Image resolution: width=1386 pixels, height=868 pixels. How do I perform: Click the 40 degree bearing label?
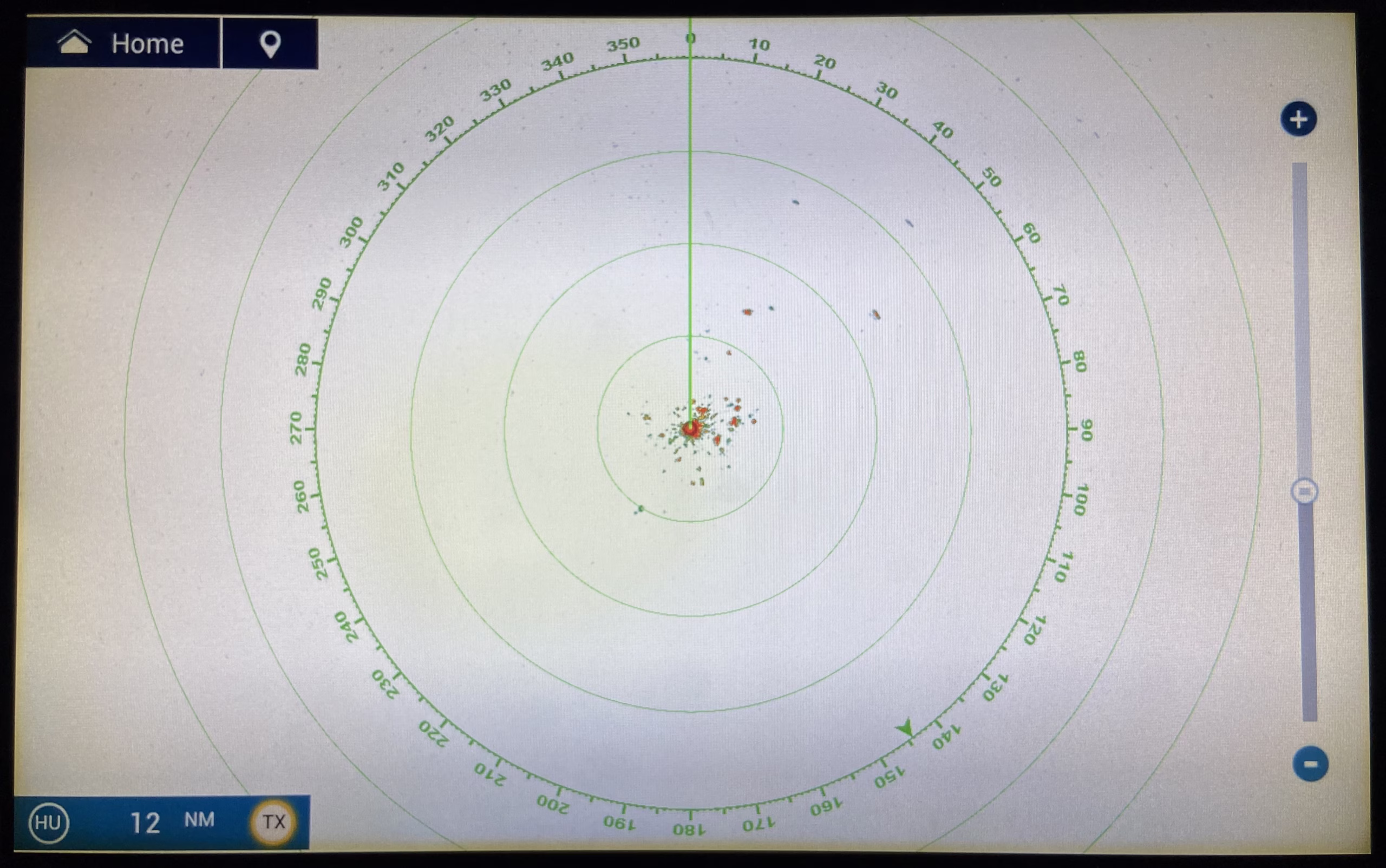coord(943,130)
